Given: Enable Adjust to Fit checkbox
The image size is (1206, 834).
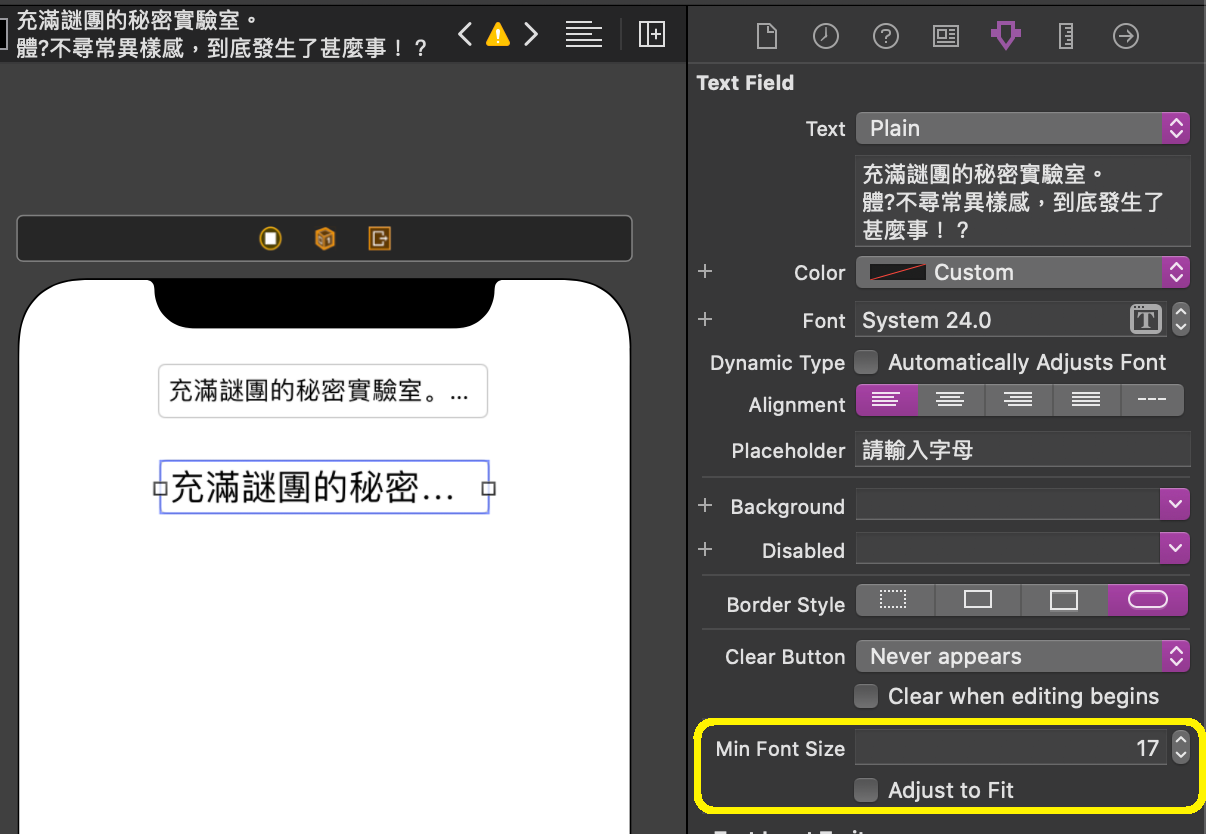Looking at the screenshot, I should pos(867,790).
